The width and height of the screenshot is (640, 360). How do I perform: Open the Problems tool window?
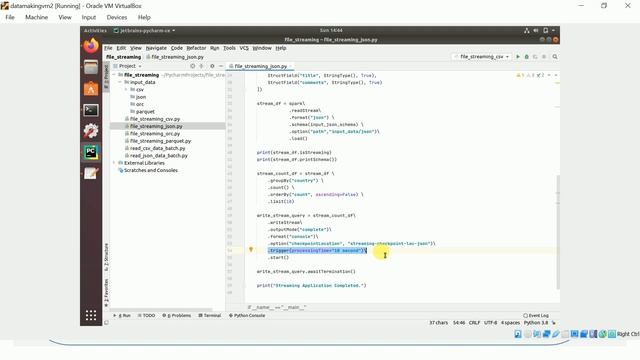177,316
